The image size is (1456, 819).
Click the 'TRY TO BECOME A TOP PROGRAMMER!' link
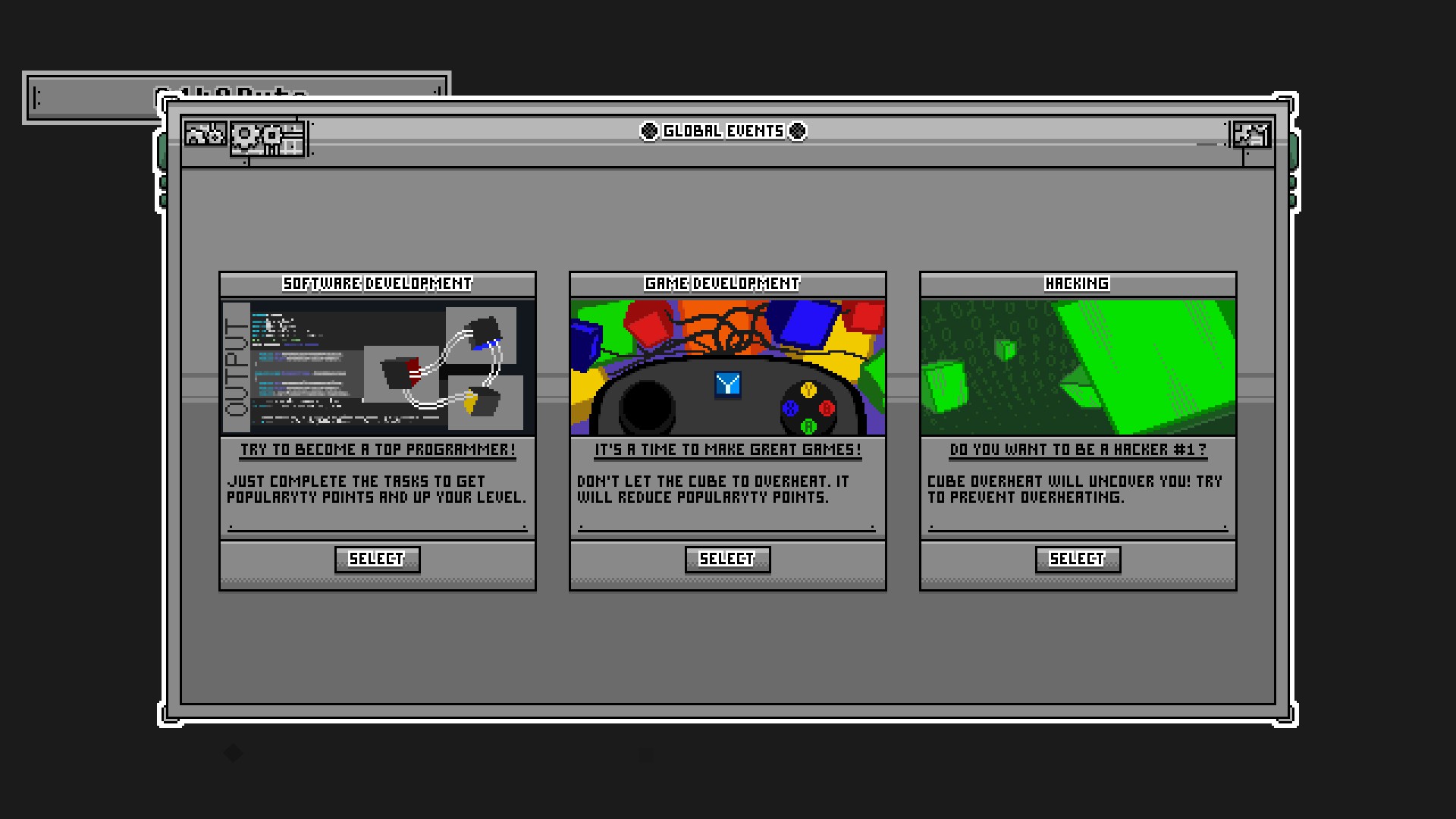coord(377,449)
